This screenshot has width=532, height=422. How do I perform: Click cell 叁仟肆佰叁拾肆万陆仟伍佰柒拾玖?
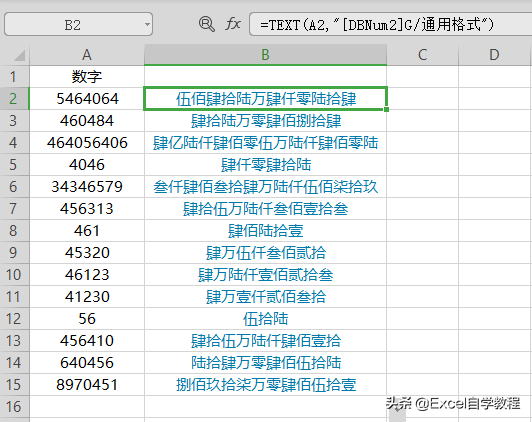[x=265, y=187]
